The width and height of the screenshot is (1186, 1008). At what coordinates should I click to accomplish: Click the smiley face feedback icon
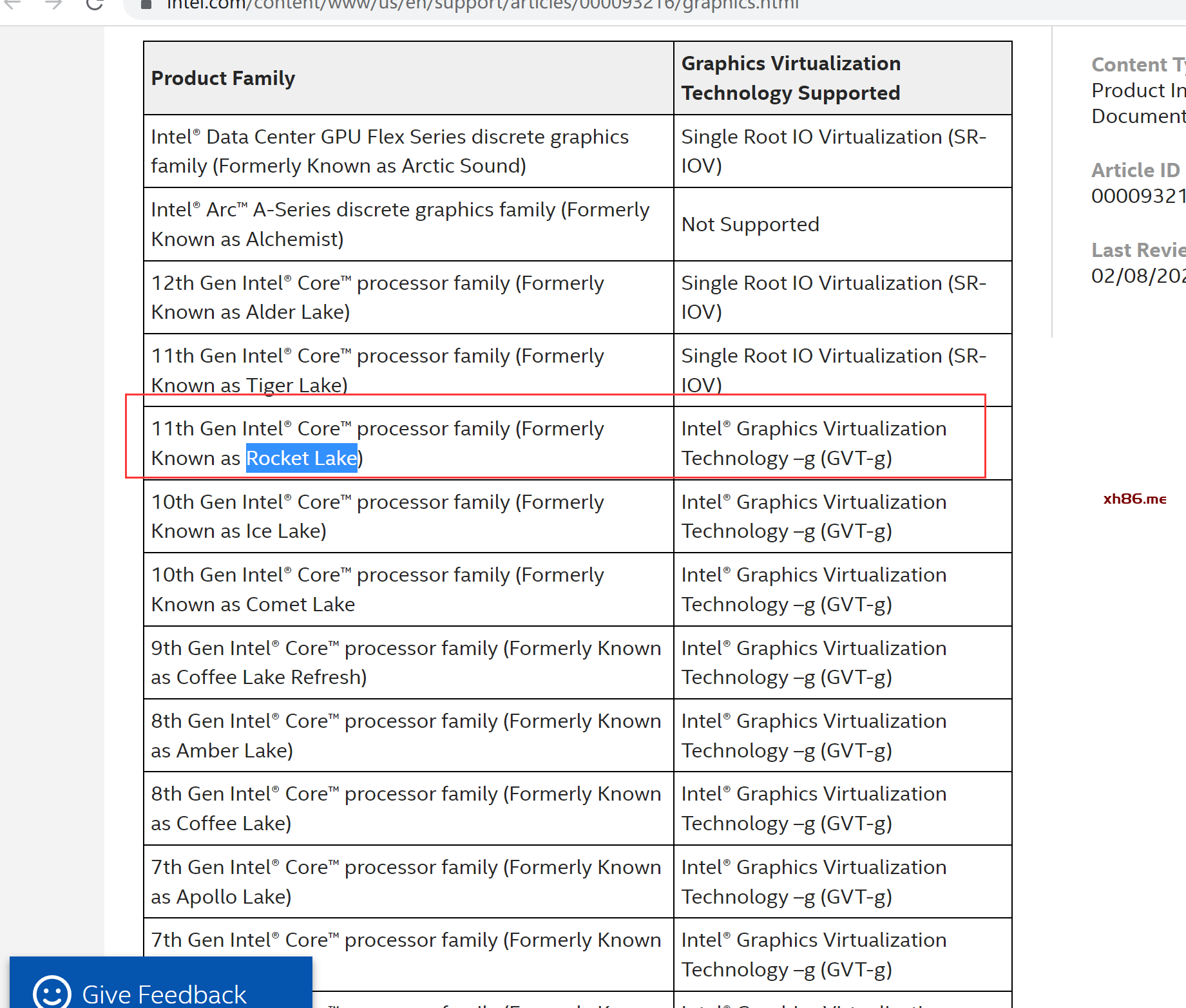point(52,993)
